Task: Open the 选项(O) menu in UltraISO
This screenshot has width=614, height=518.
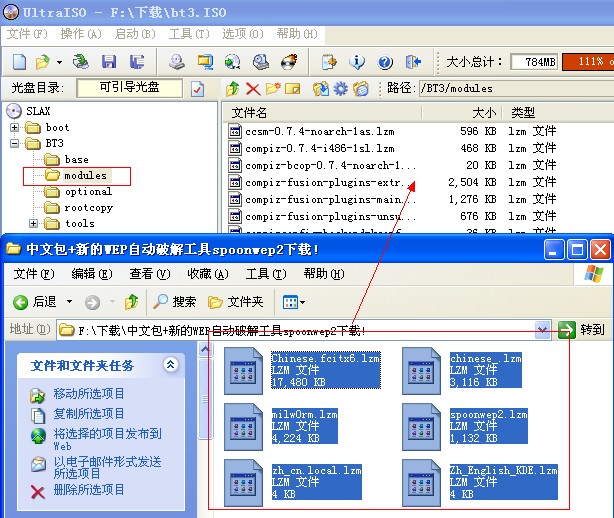Action: (x=243, y=34)
